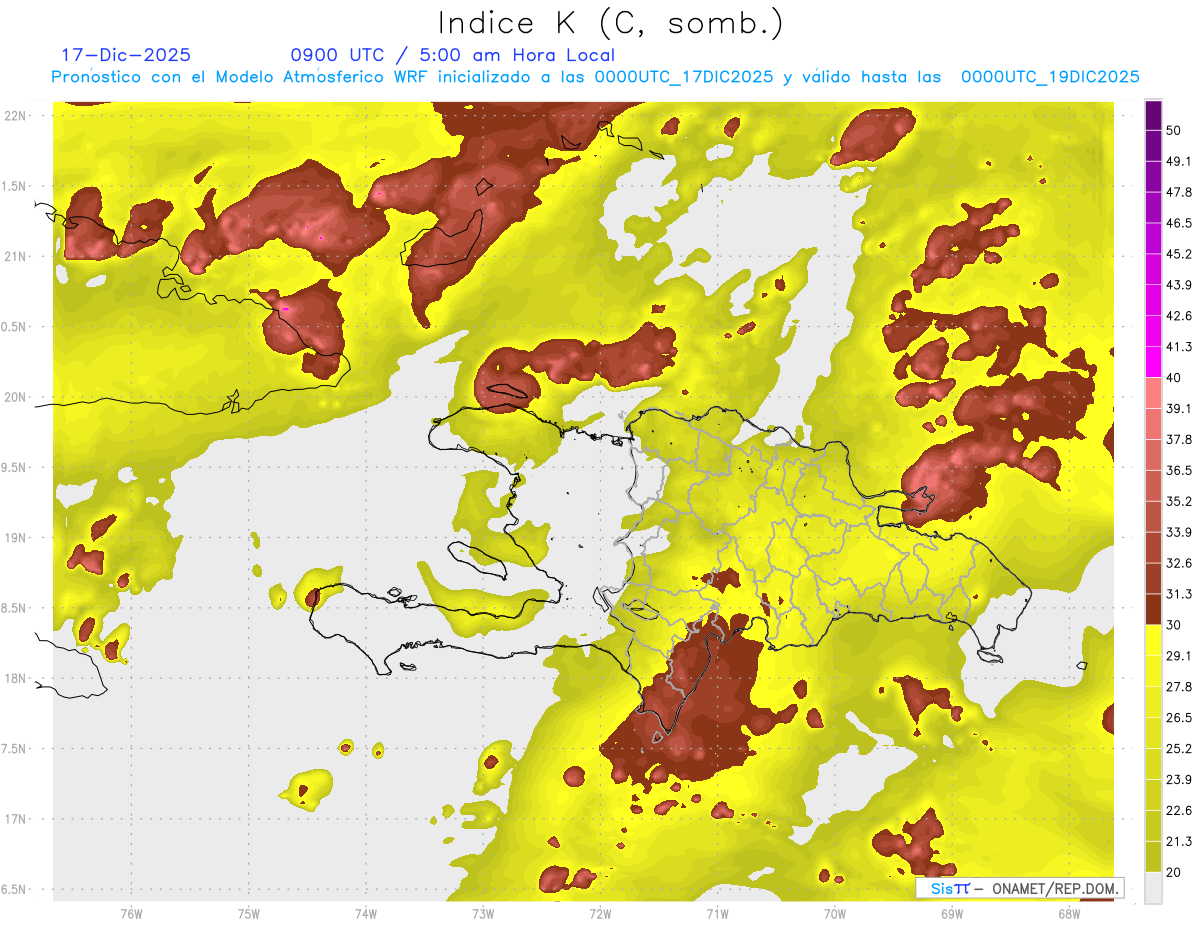Viewport: 1200px width, 927px height.
Task: Click the colorbar value 22.6
Action: [1180, 811]
